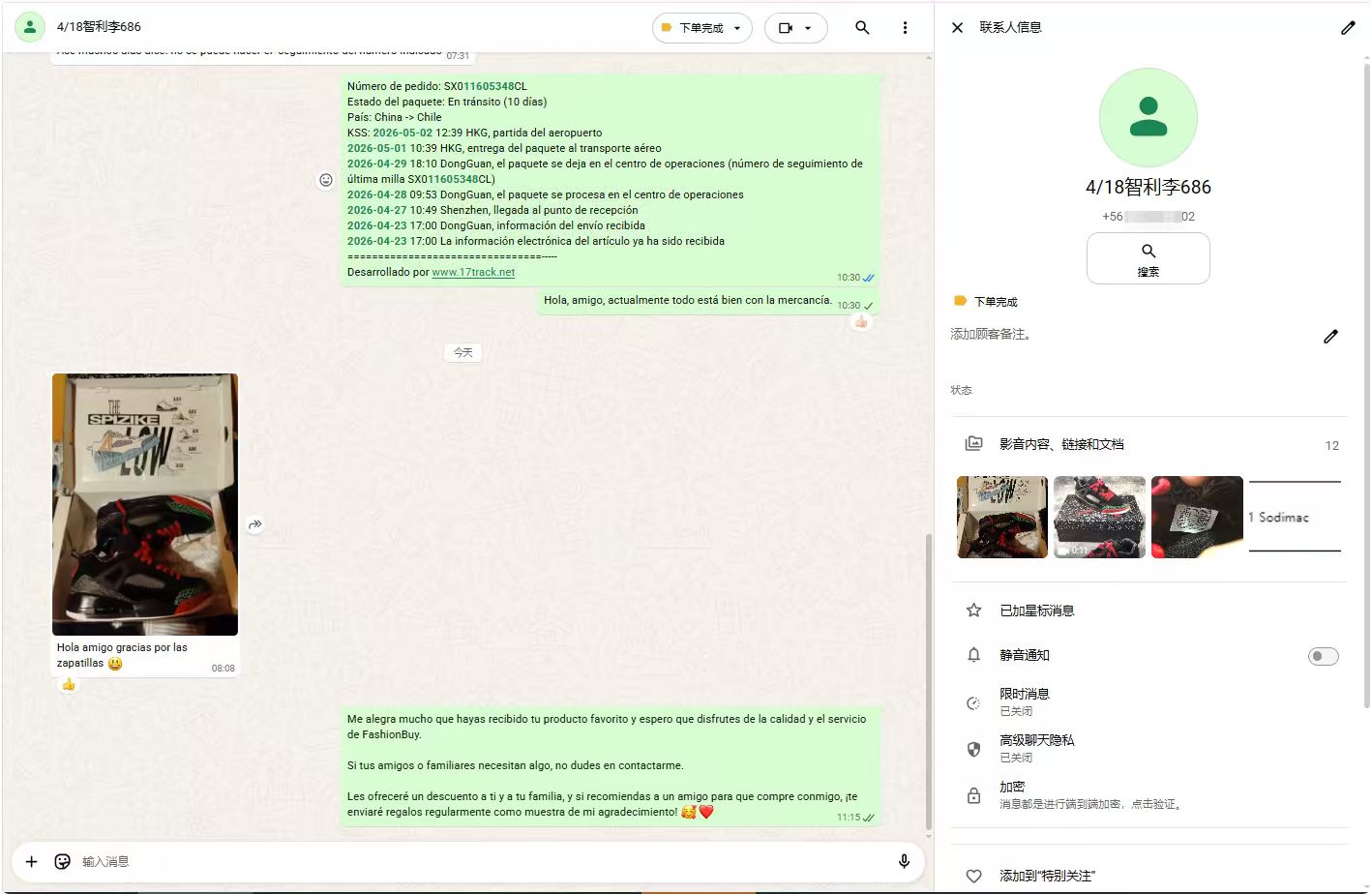Click date link 2026-05-01
The height and width of the screenshot is (894, 1372).
point(376,148)
